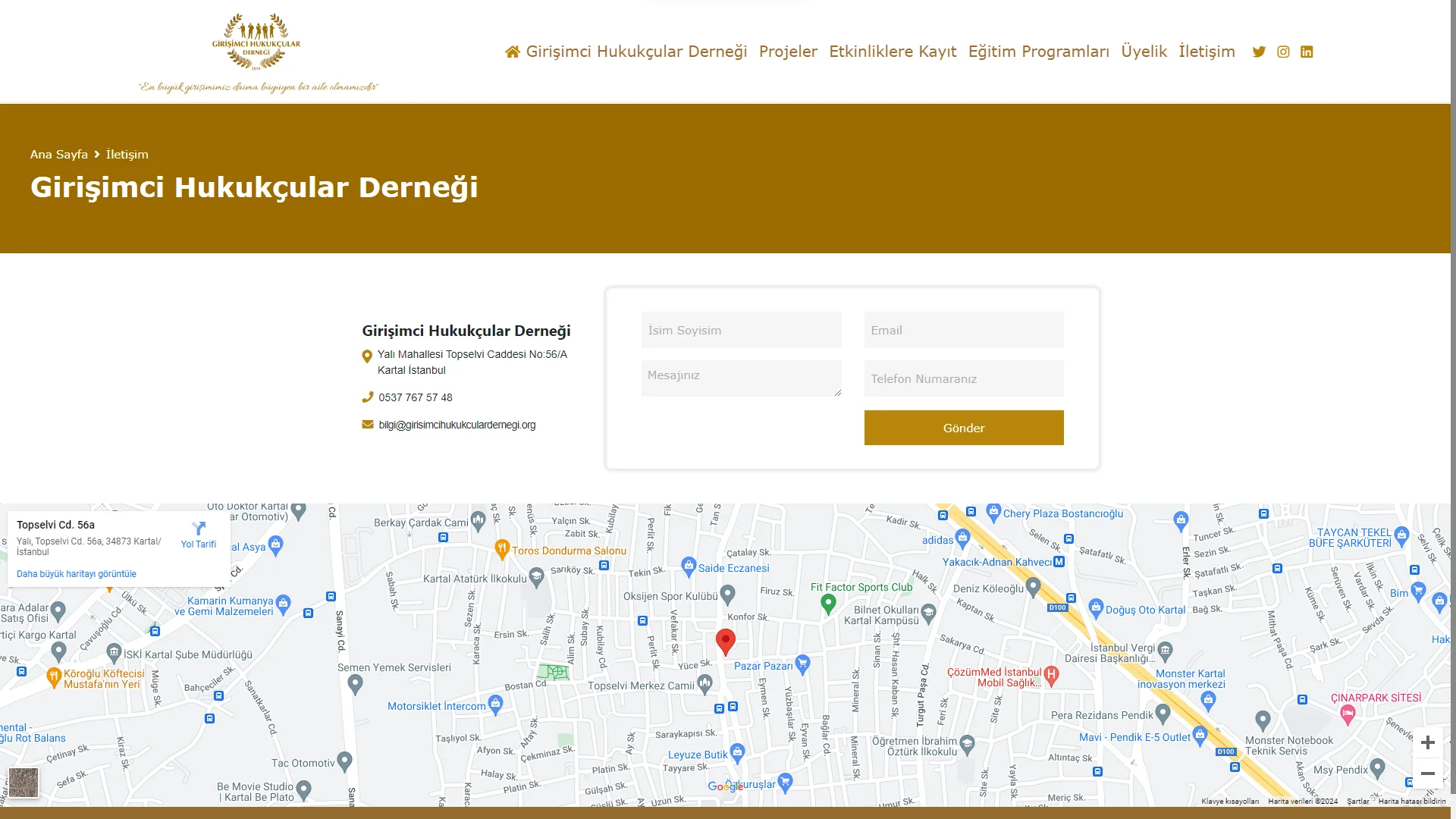1456x819 pixels.
Task: Open the Projeler menu item
Action: point(788,52)
